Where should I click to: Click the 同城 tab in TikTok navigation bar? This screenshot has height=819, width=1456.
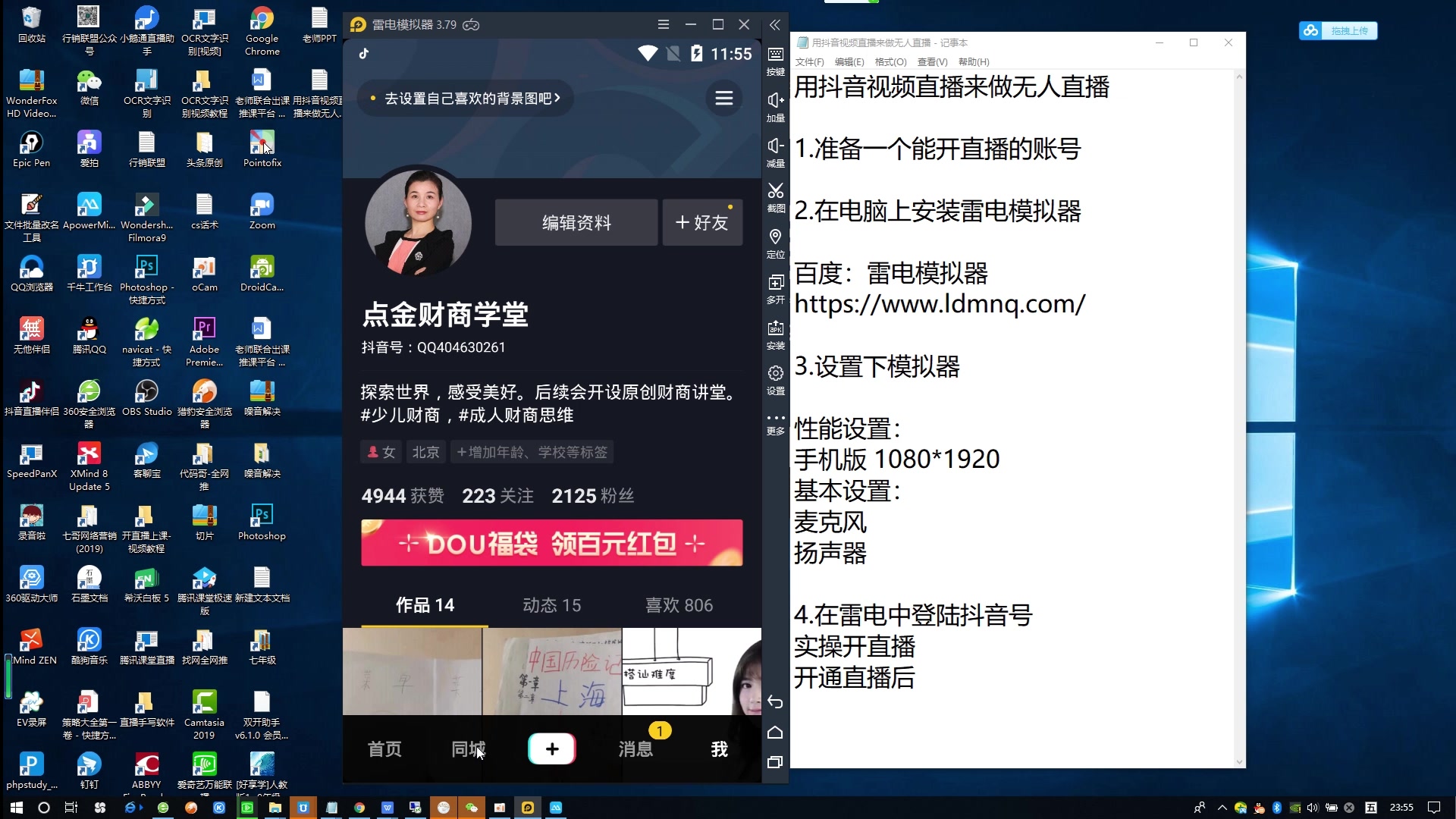point(467,749)
